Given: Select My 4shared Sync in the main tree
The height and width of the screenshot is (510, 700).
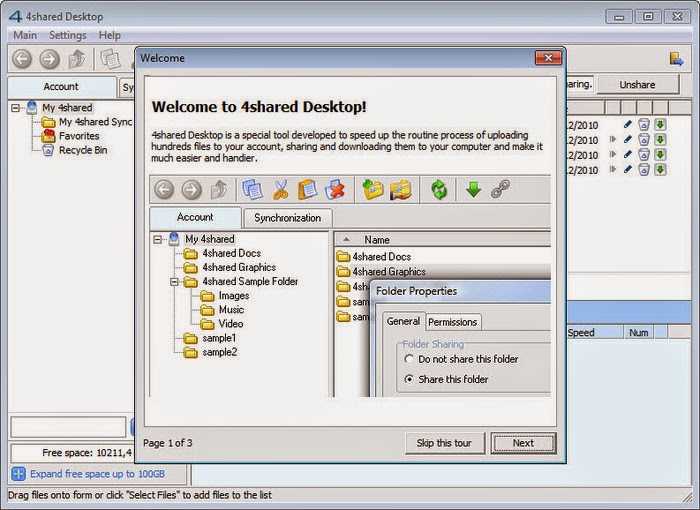Looking at the screenshot, I should pyautogui.click(x=96, y=122).
